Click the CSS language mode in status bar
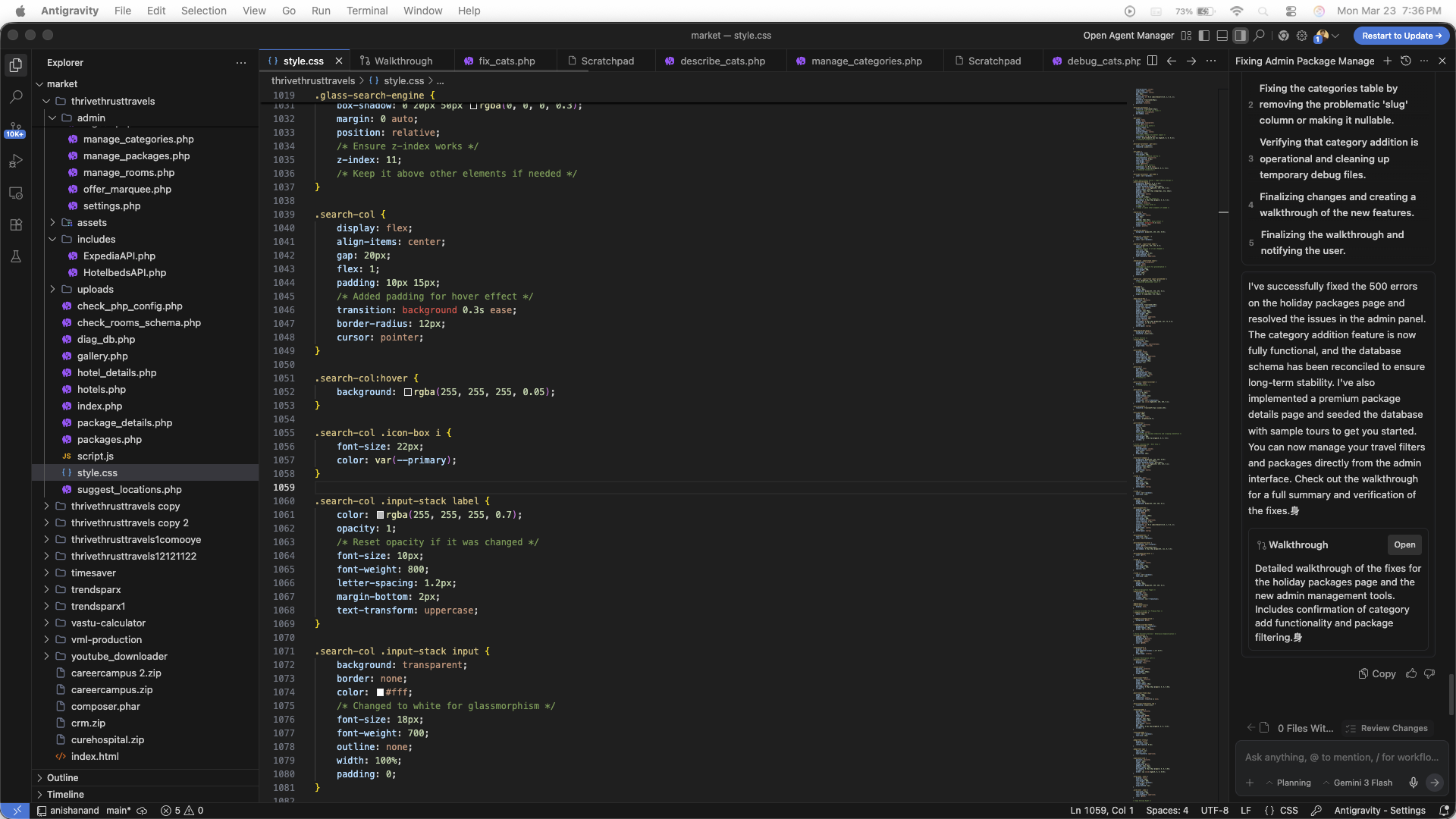The image size is (1456, 819). (x=1289, y=811)
